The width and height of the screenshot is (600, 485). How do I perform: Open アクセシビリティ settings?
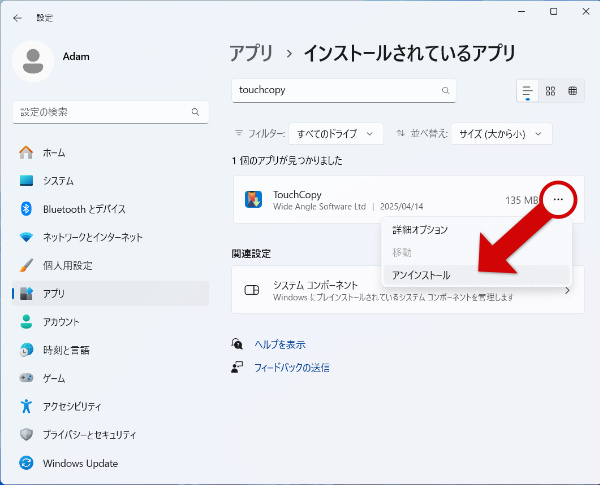(111, 406)
